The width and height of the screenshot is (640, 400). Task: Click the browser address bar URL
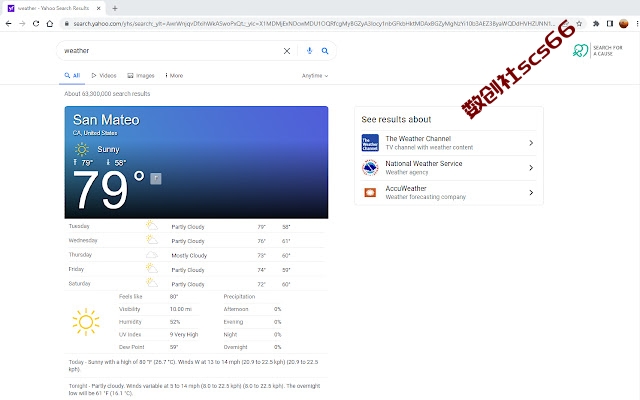[314, 24]
